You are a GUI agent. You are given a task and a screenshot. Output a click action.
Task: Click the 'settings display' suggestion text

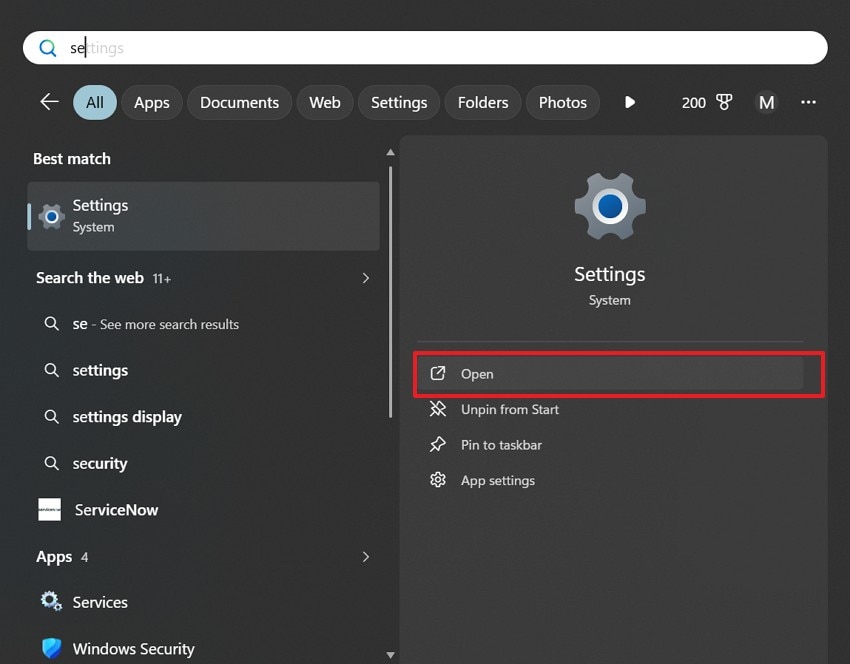tap(127, 417)
